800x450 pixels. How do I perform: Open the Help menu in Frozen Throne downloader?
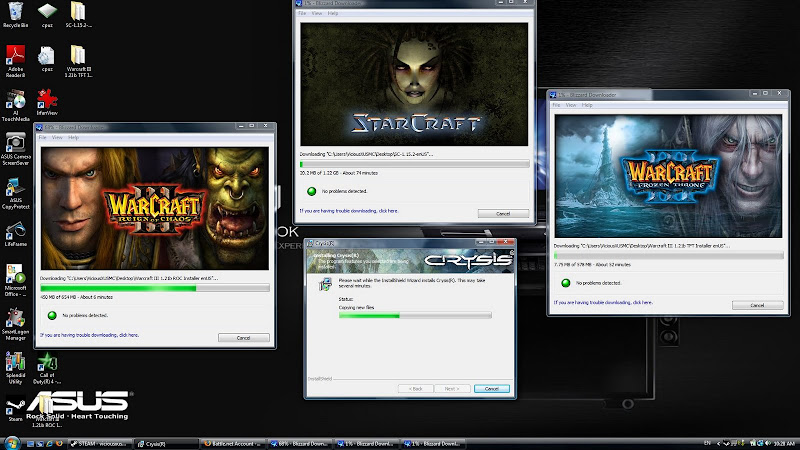(x=587, y=105)
